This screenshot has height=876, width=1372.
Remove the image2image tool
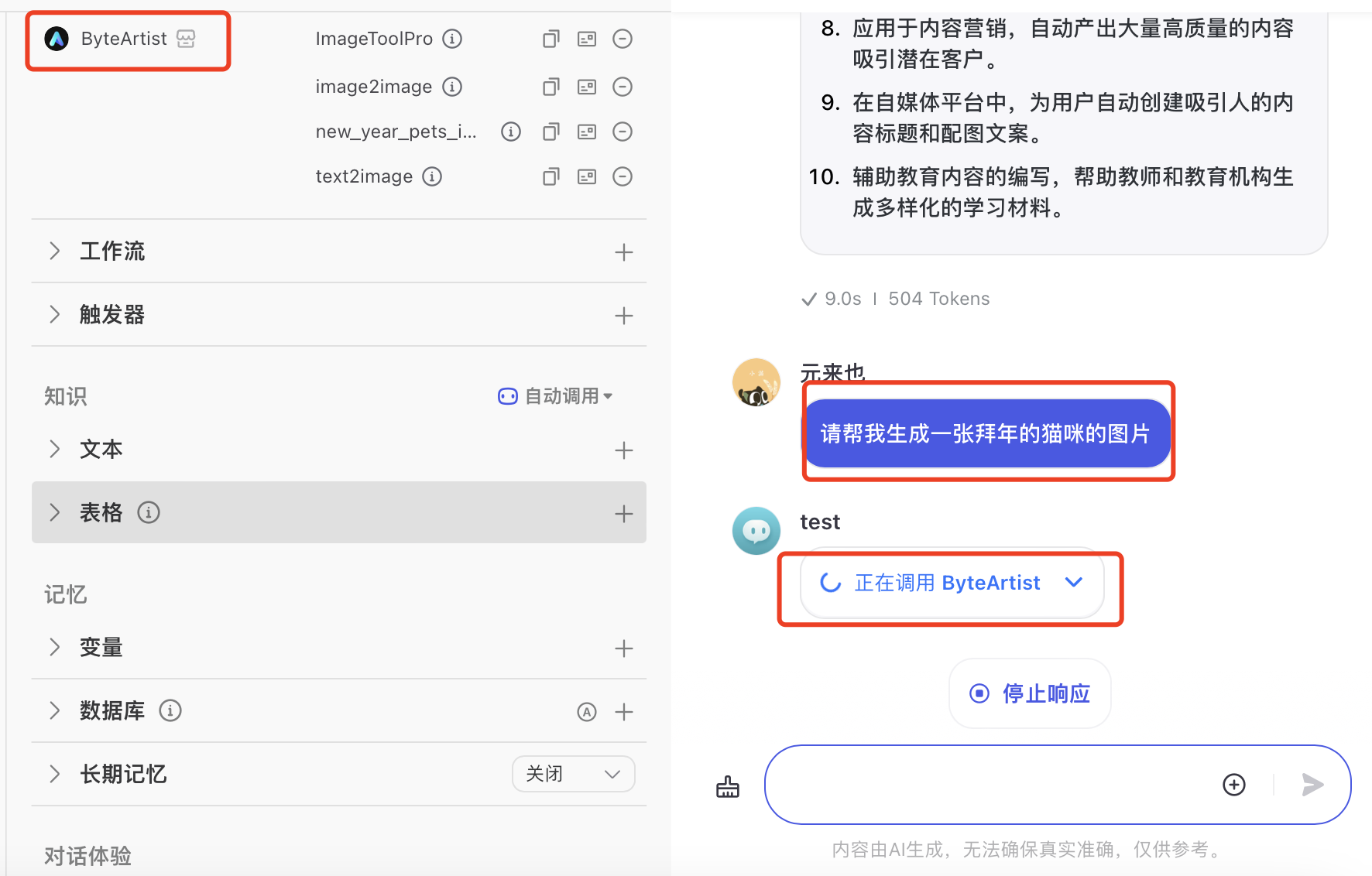pos(623,87)
